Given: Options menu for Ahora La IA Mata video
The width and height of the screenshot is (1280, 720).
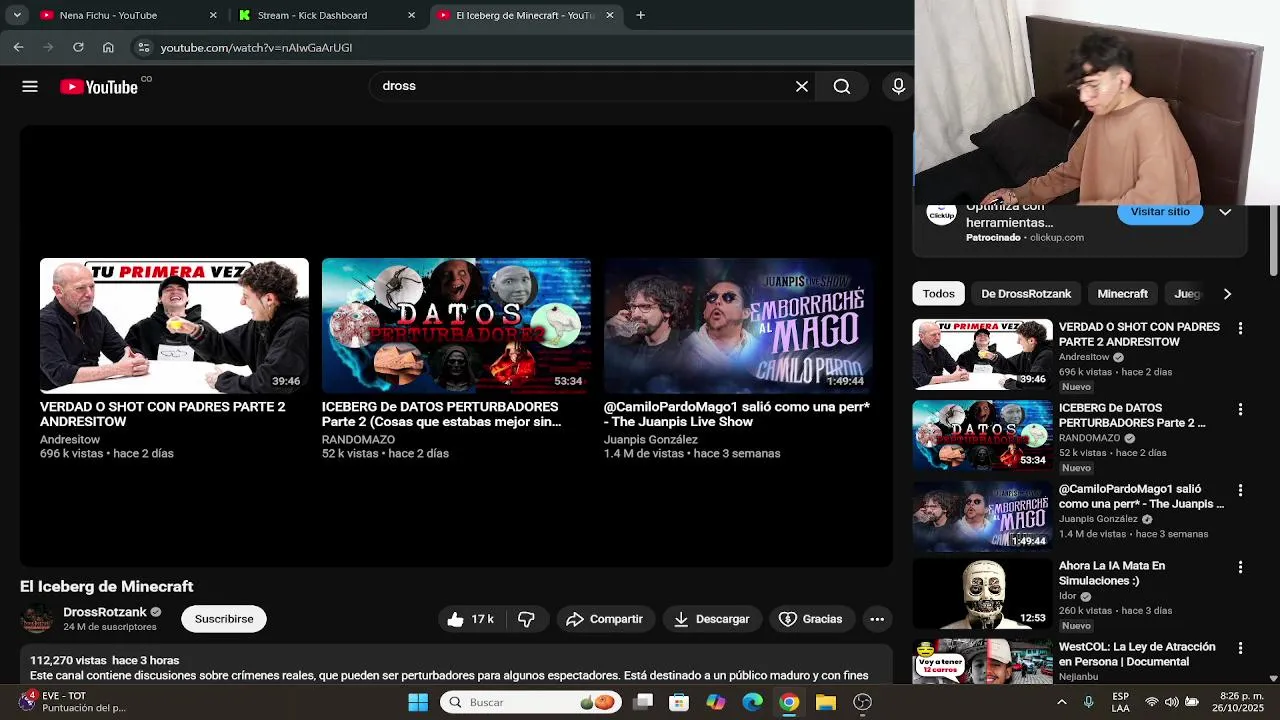Looking at the screenshot, I should click(x=1240, y=567).
